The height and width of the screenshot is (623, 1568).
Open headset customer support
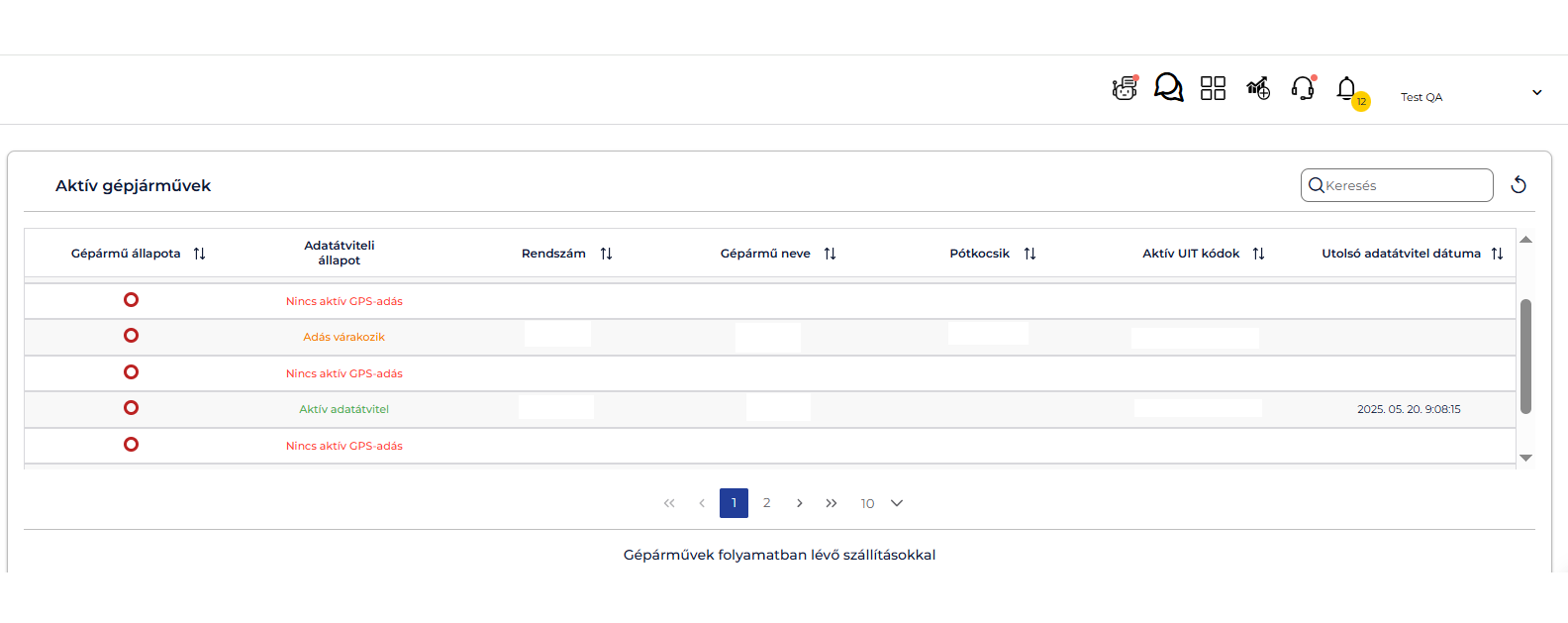point(1303,88)
